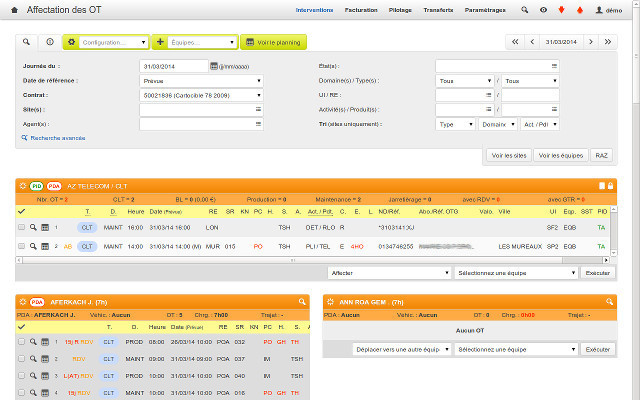Open Date de référence dropdown
This screenshot has width=640, height=400.
(201, 81)
